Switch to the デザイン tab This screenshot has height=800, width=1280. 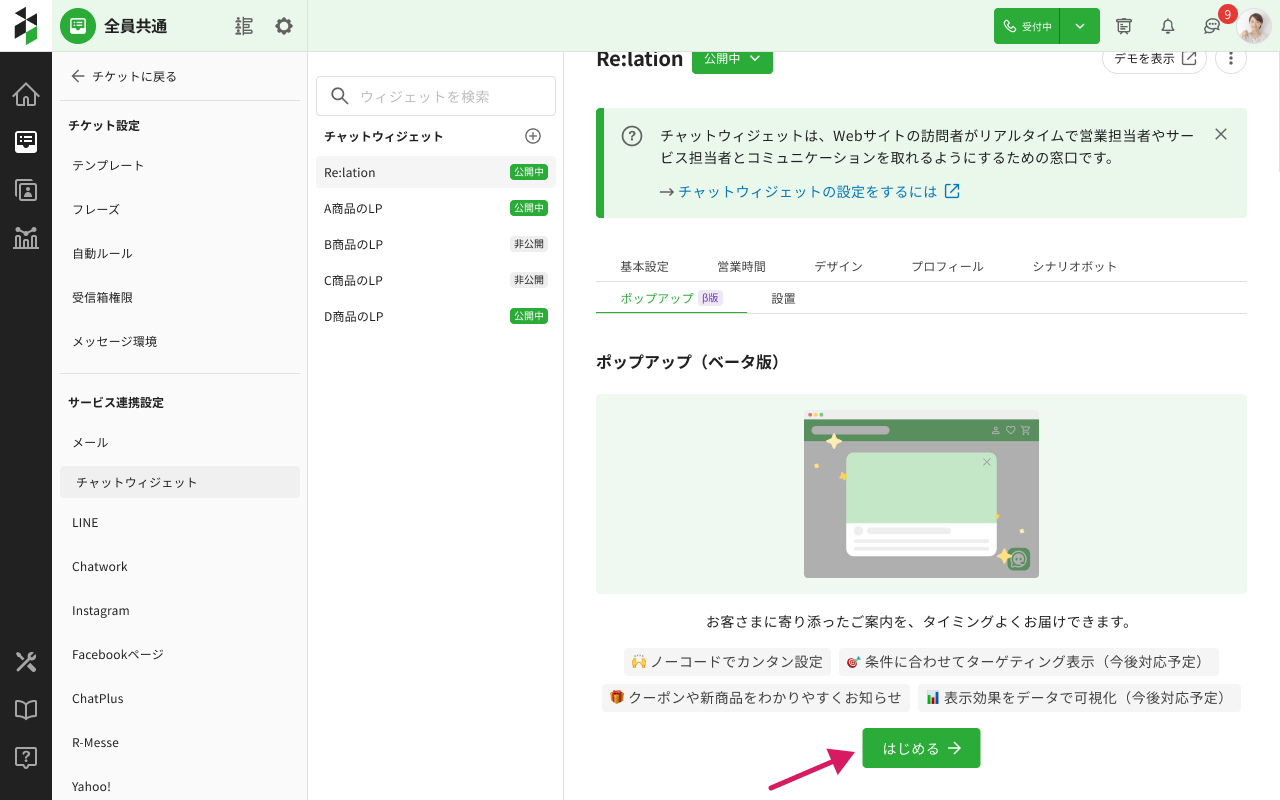(838, 266)
